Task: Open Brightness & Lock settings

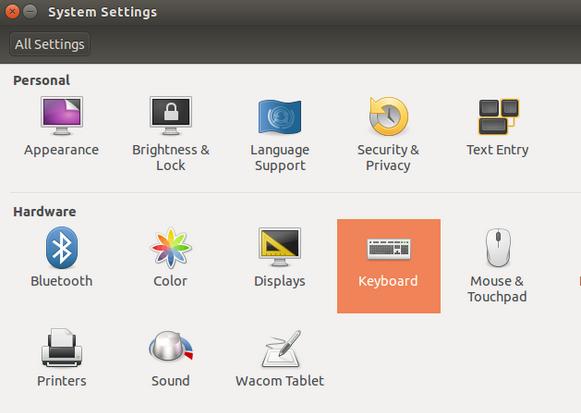Action: (x=170, y=134)
